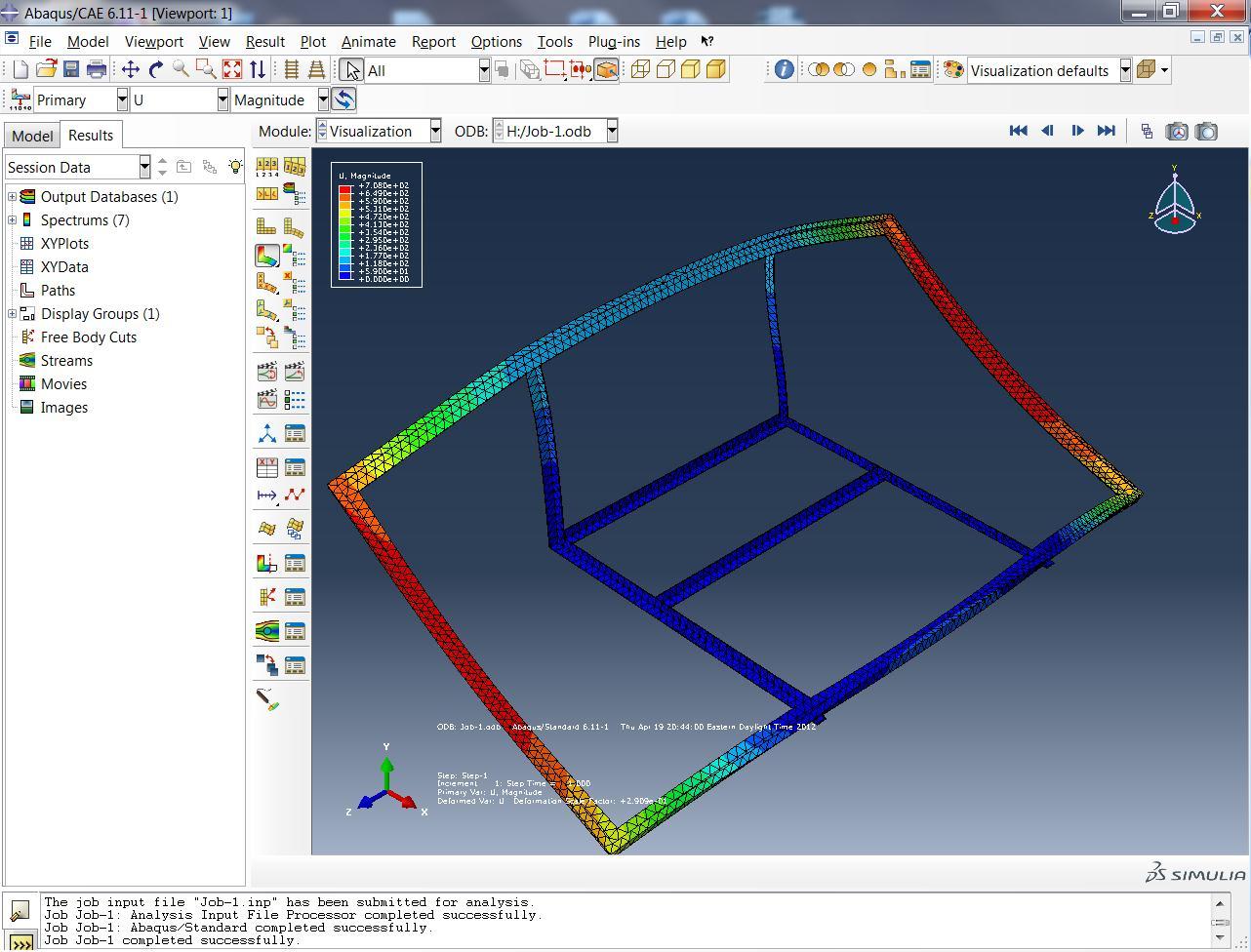Image resolution: width=1251 pixels, height=952 pixels.
Task: Switch to the Model tab
Action: click(x=32, y=136)
